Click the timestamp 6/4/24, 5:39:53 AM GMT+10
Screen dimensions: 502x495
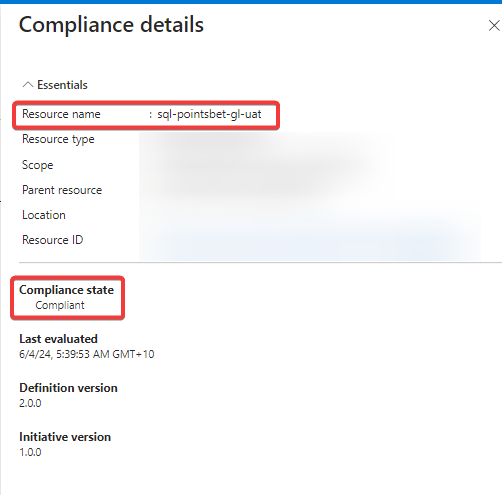[87, 354]
